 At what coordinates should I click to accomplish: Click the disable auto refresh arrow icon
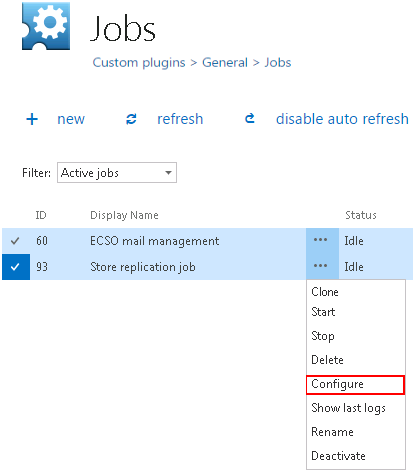coord(250,118)
